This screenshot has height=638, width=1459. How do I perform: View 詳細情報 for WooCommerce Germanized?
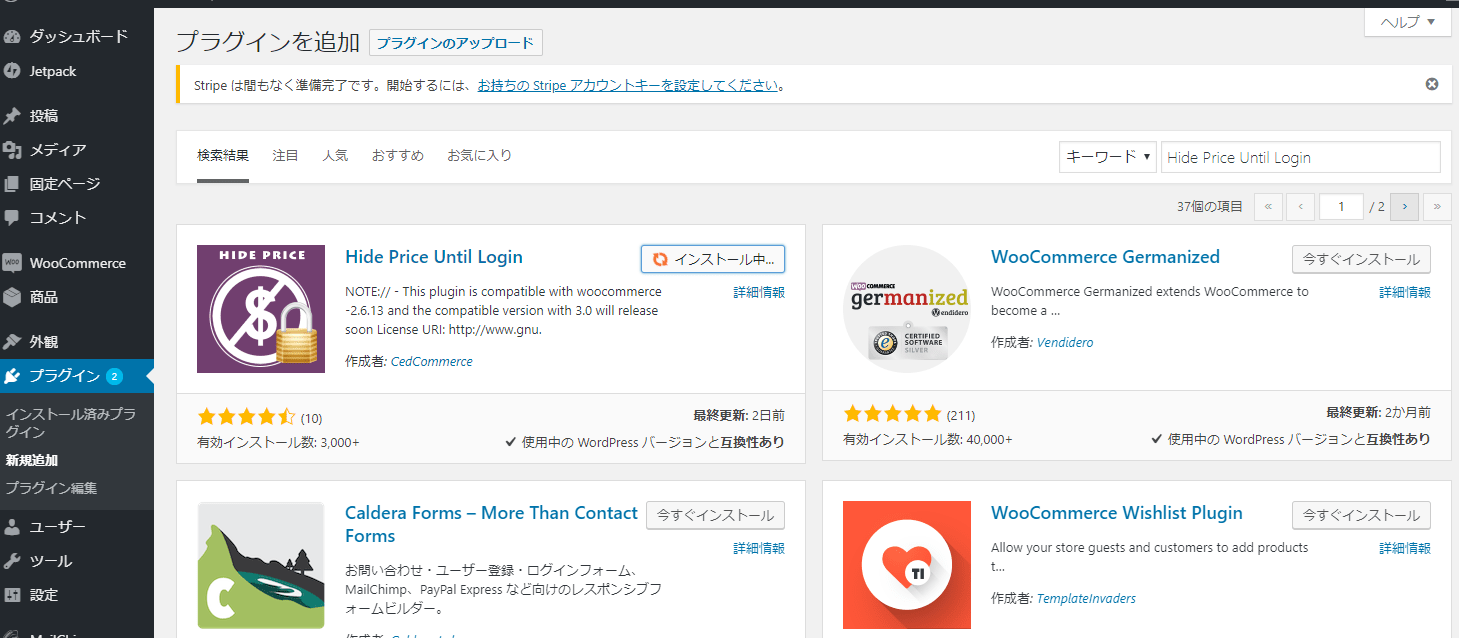[1405, 292]
